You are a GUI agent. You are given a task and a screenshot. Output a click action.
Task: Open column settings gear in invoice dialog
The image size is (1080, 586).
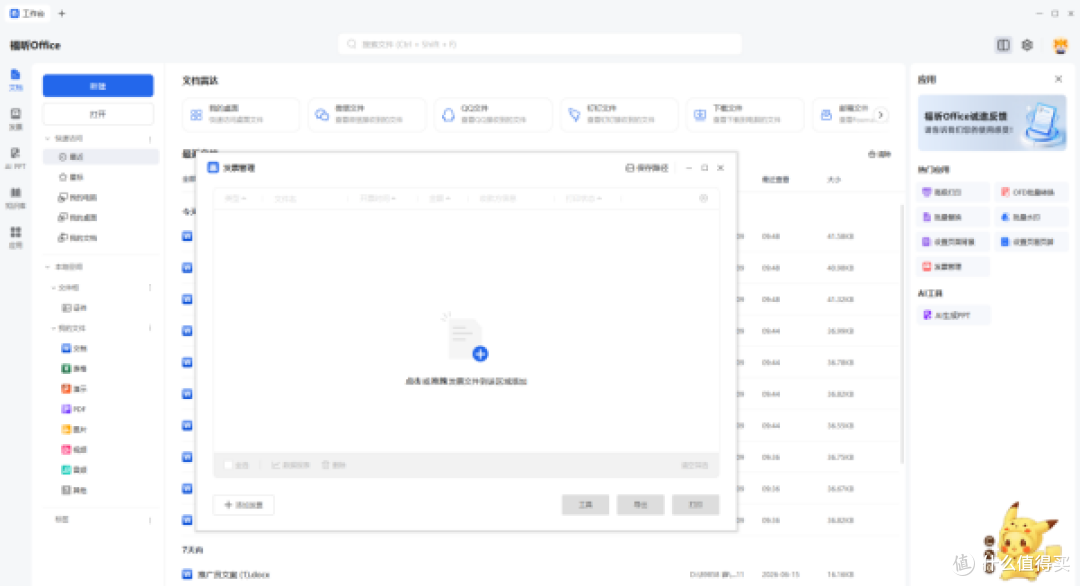coord(703,198)
